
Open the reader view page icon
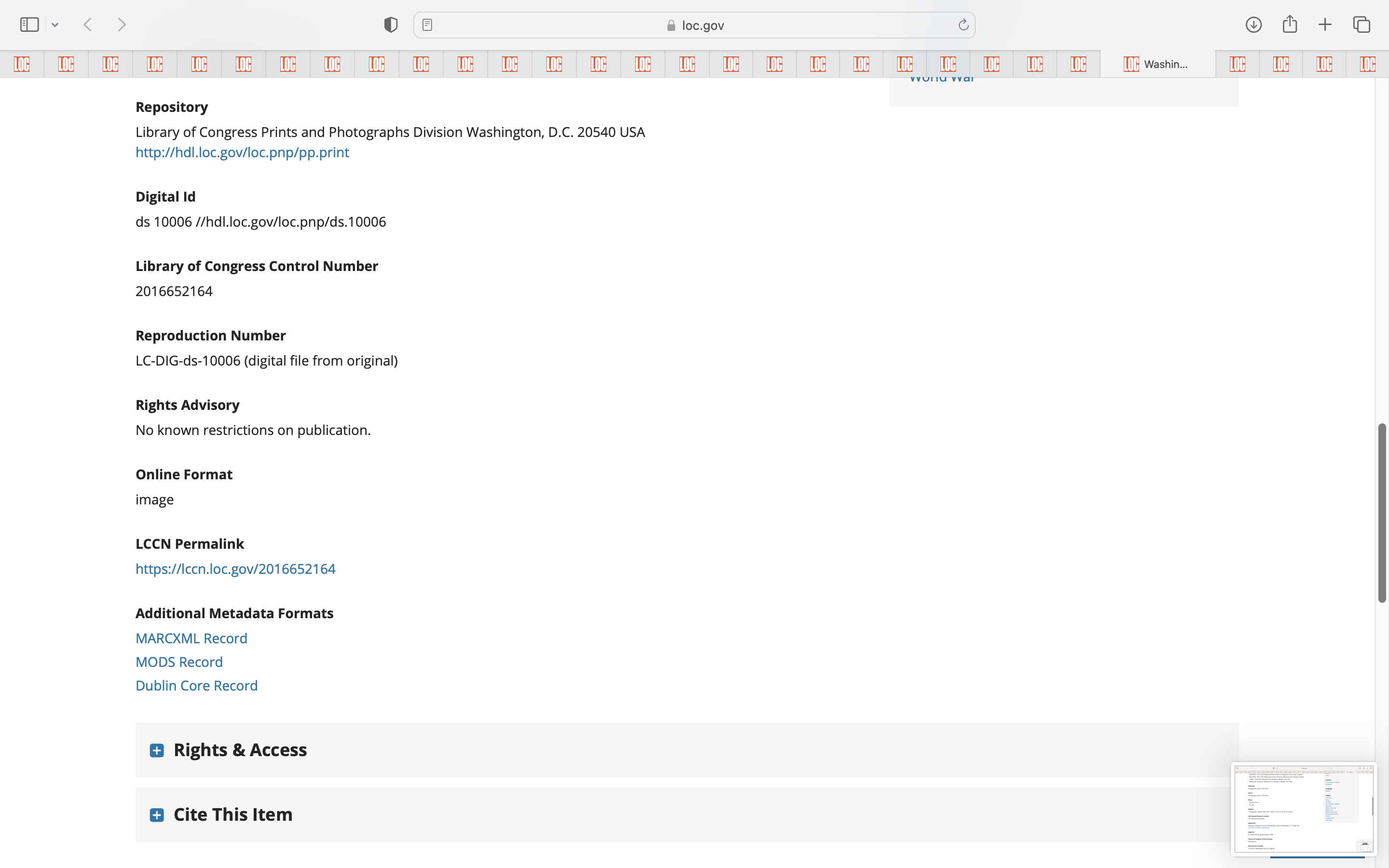pyautogui.click(x=427, y=25)
